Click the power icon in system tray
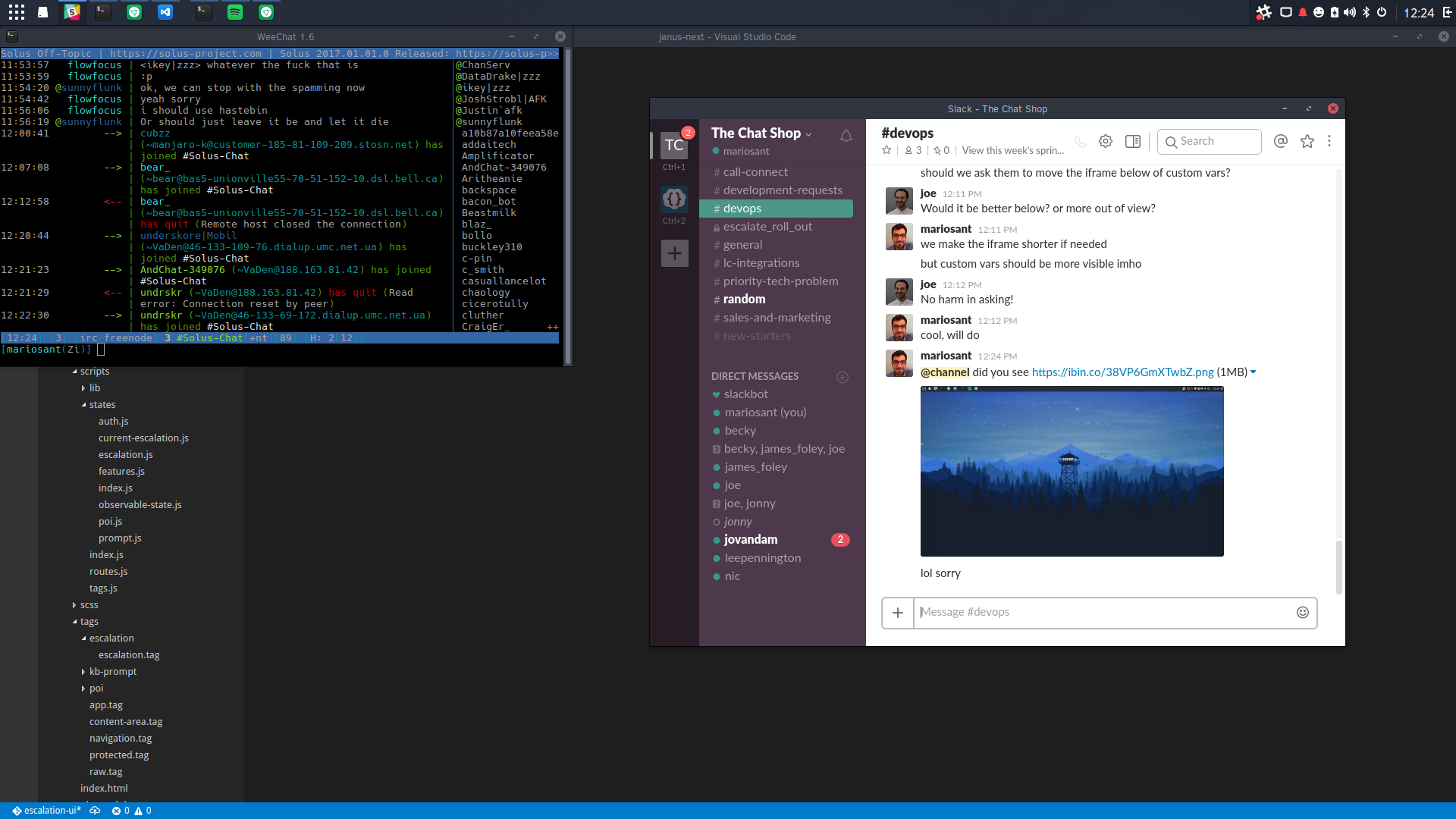 pyautogui.click(x=1382, y=12)
